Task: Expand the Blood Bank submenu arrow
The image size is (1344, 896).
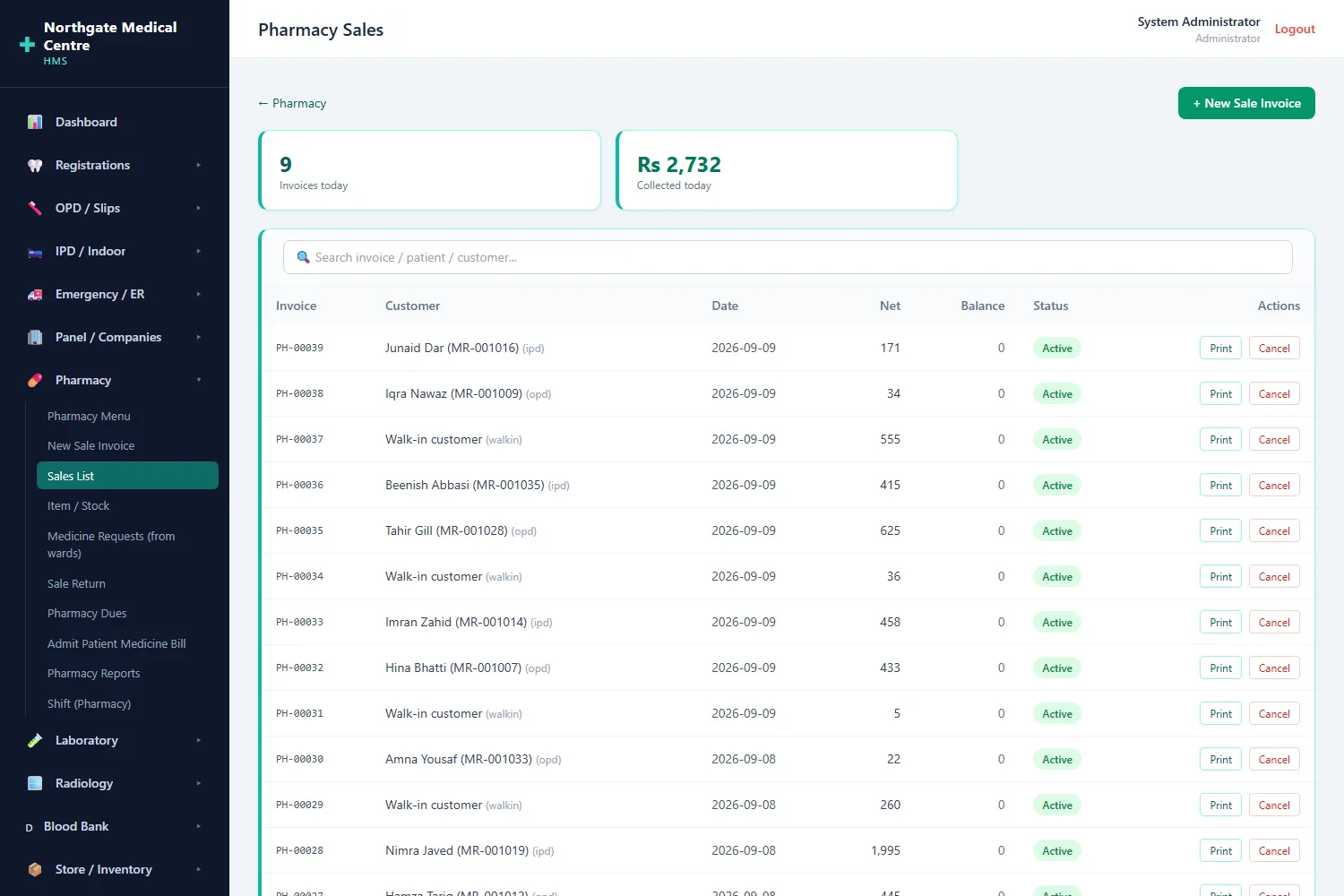Action: pos(199,826)
